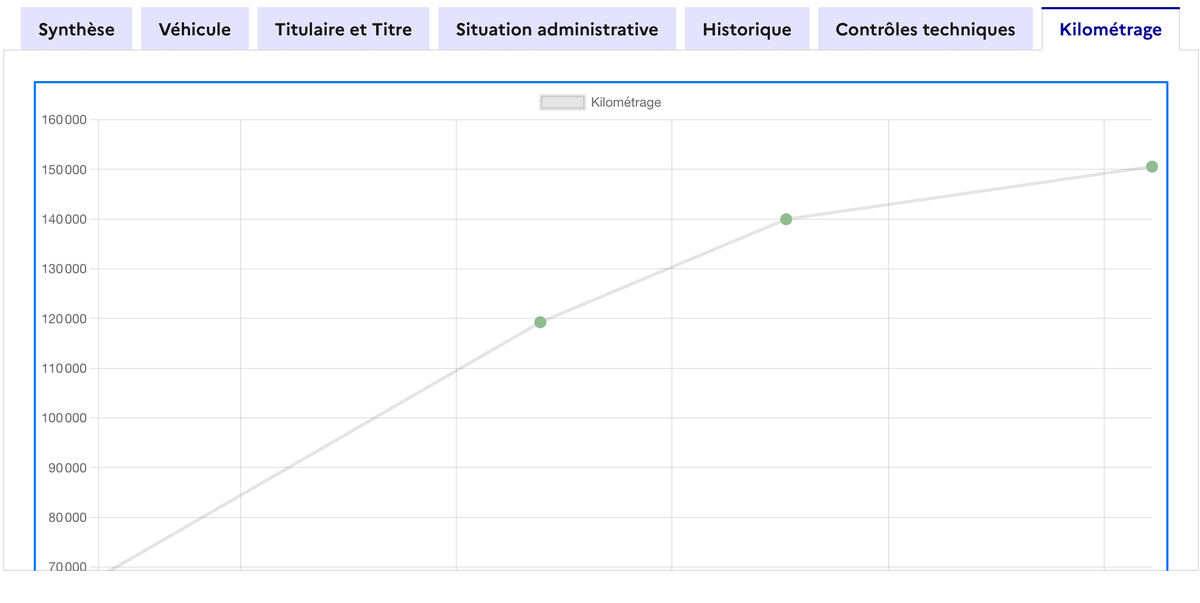Select the Titulaire et Titre tab
This screenshot has width=1200, height=603.
coord(343,29)
